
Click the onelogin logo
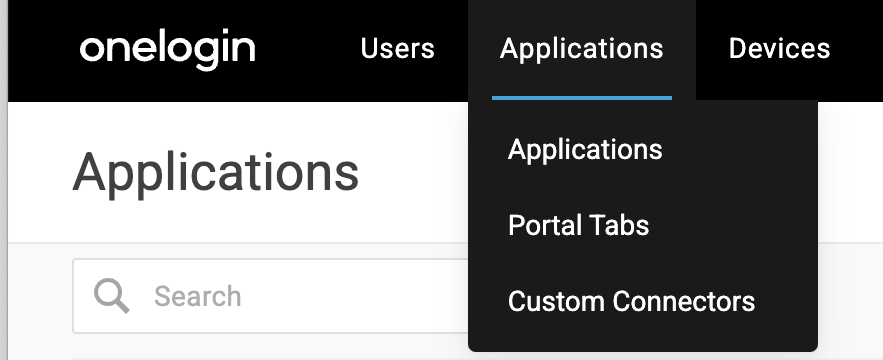(x=167, y=49)
